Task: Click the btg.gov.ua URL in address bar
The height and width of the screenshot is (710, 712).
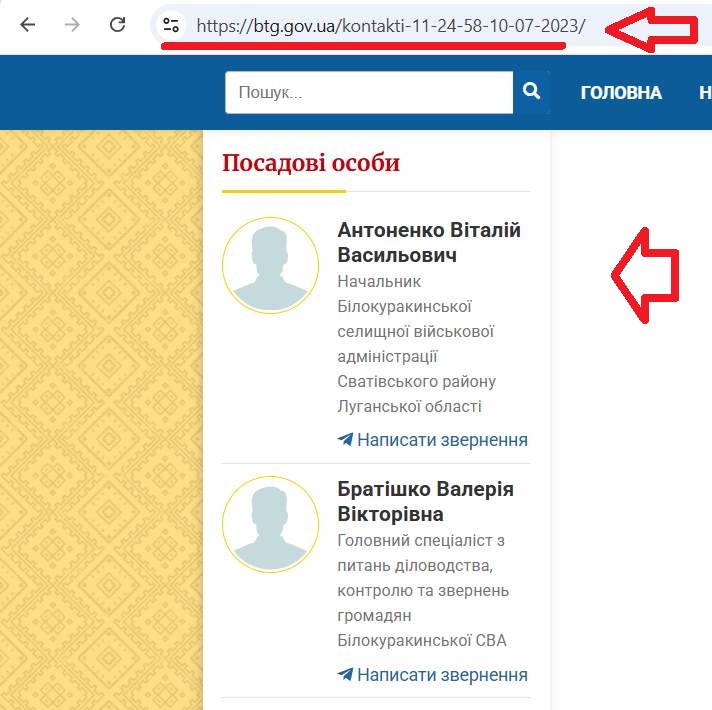Action: (390, 27)
